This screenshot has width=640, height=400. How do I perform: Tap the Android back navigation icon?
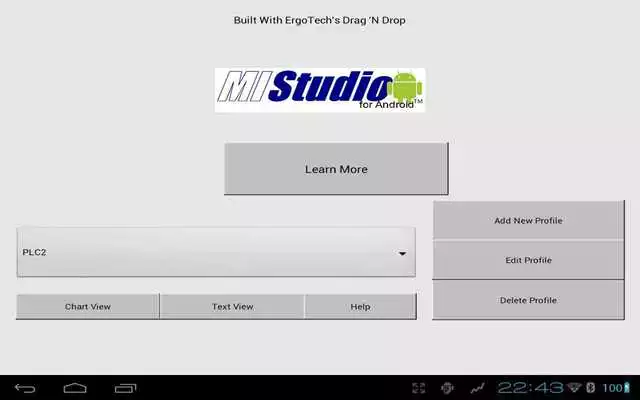[25, 388]
